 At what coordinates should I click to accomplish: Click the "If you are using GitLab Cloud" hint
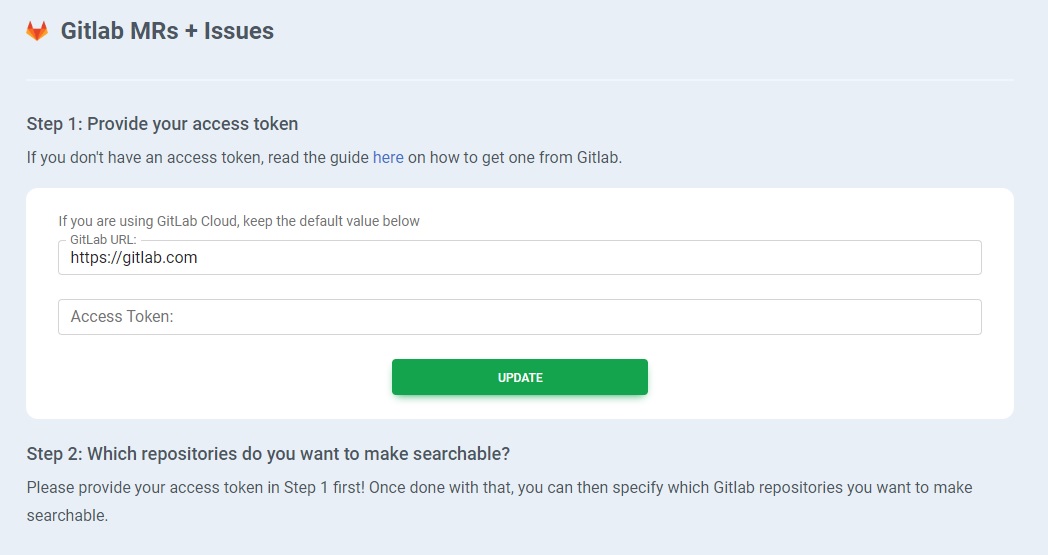[146, 221]
